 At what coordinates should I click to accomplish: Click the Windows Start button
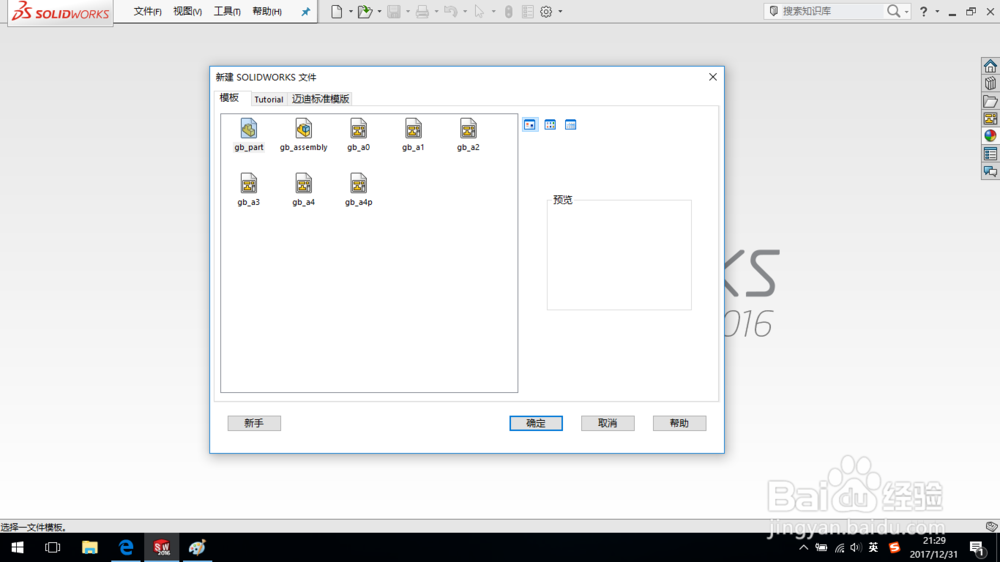17,547
